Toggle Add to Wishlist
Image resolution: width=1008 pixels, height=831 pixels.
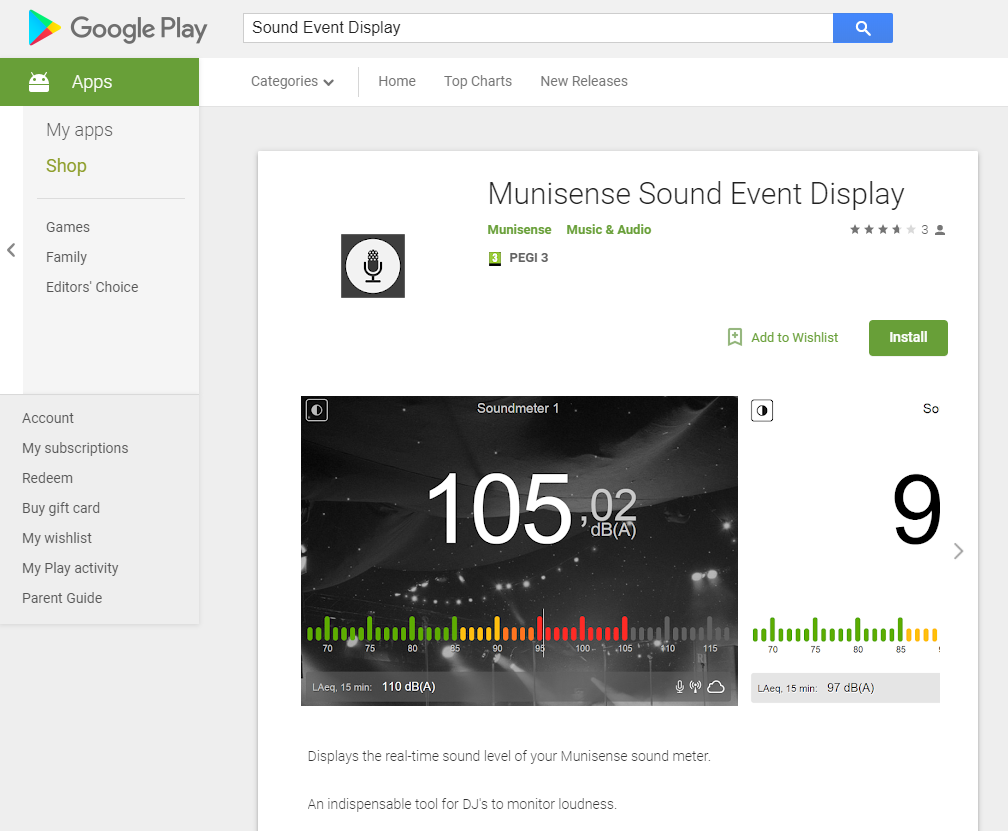click(x=783, y=337)
